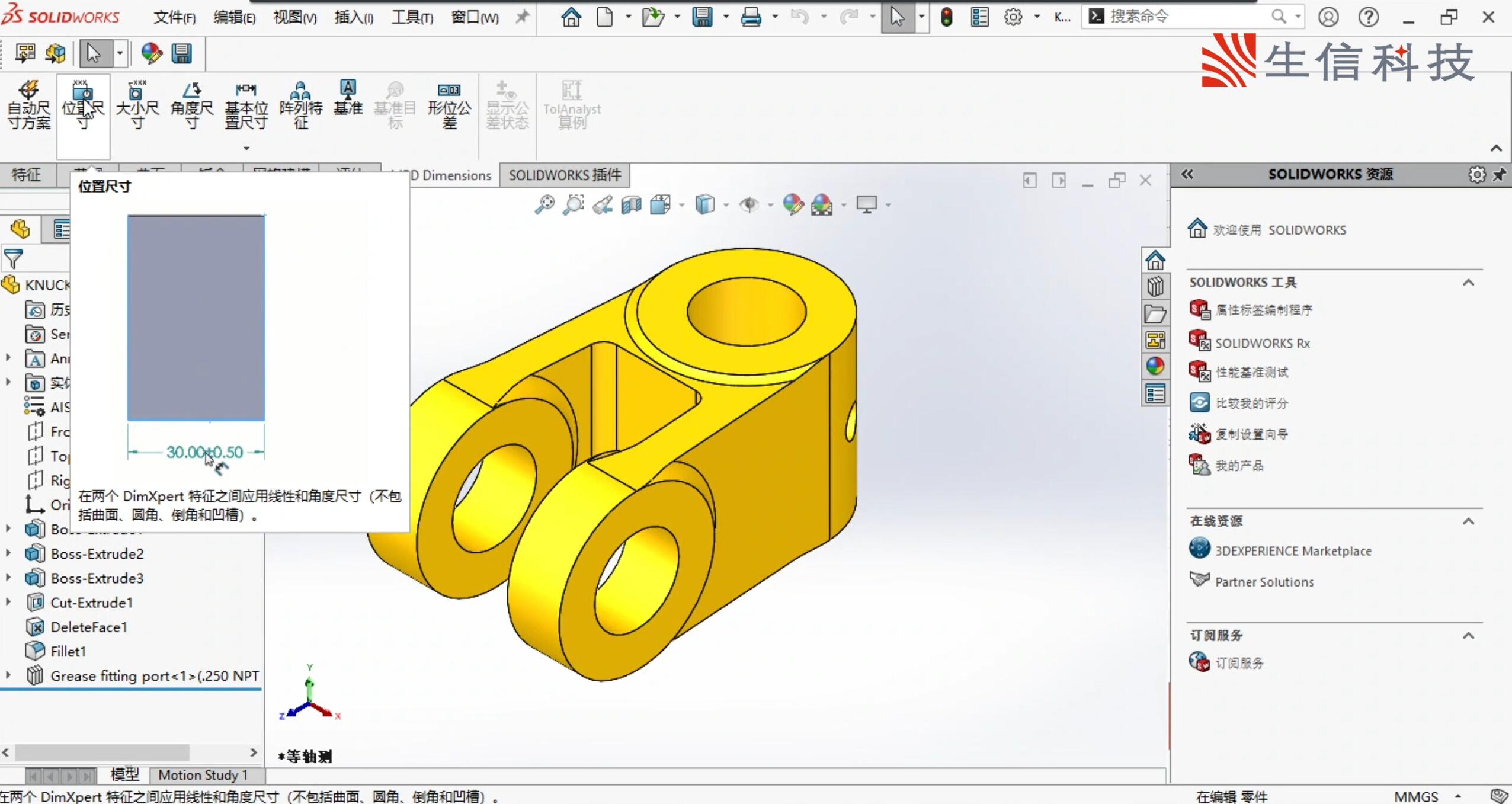The image size is (1512, 804).
Task: Expand Grease fitting port tree node
Action: pos(8,675)
